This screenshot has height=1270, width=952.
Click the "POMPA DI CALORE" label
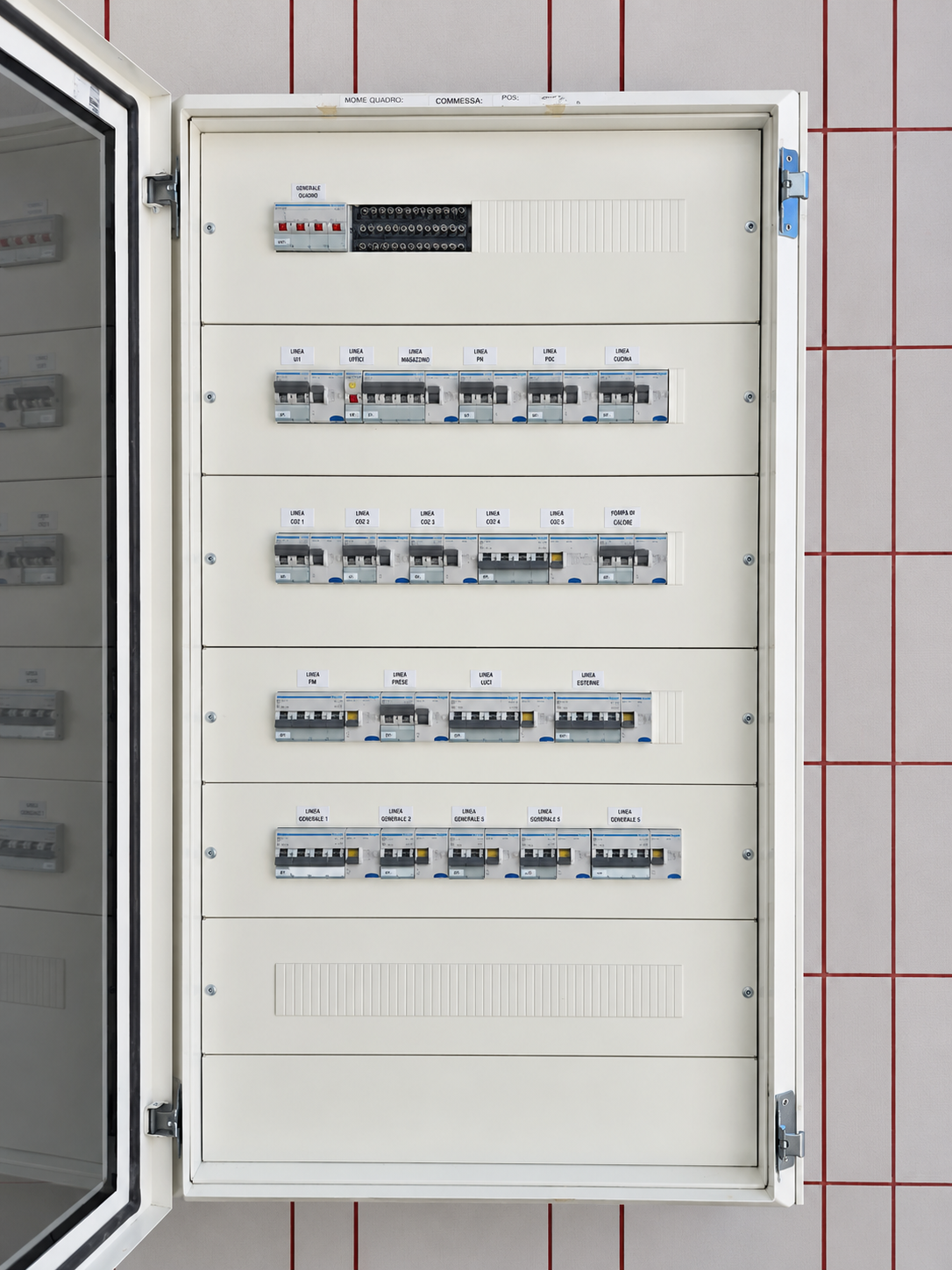(622, 517)
